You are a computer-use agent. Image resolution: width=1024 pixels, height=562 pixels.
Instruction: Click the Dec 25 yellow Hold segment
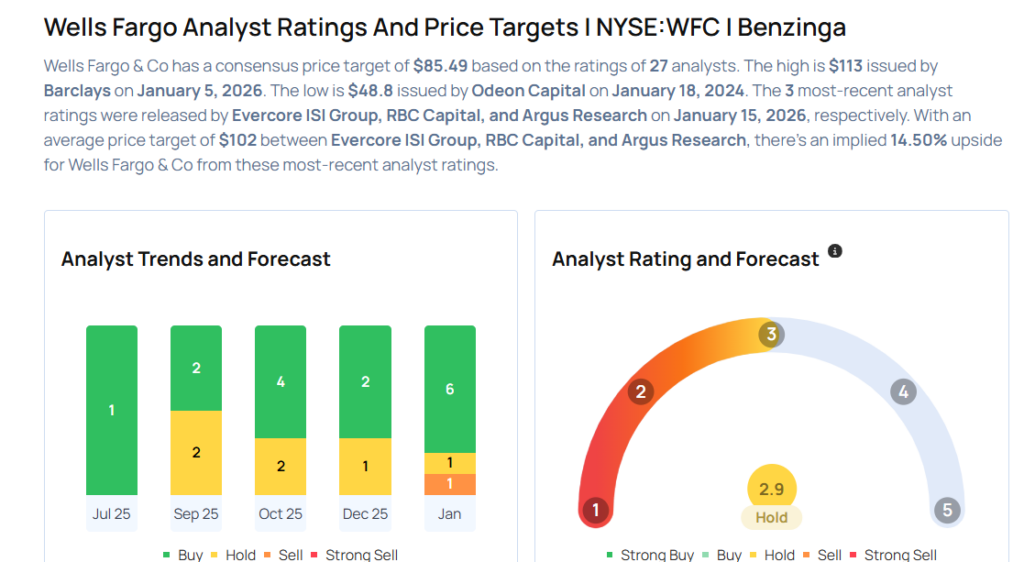(x=365, y=466)
